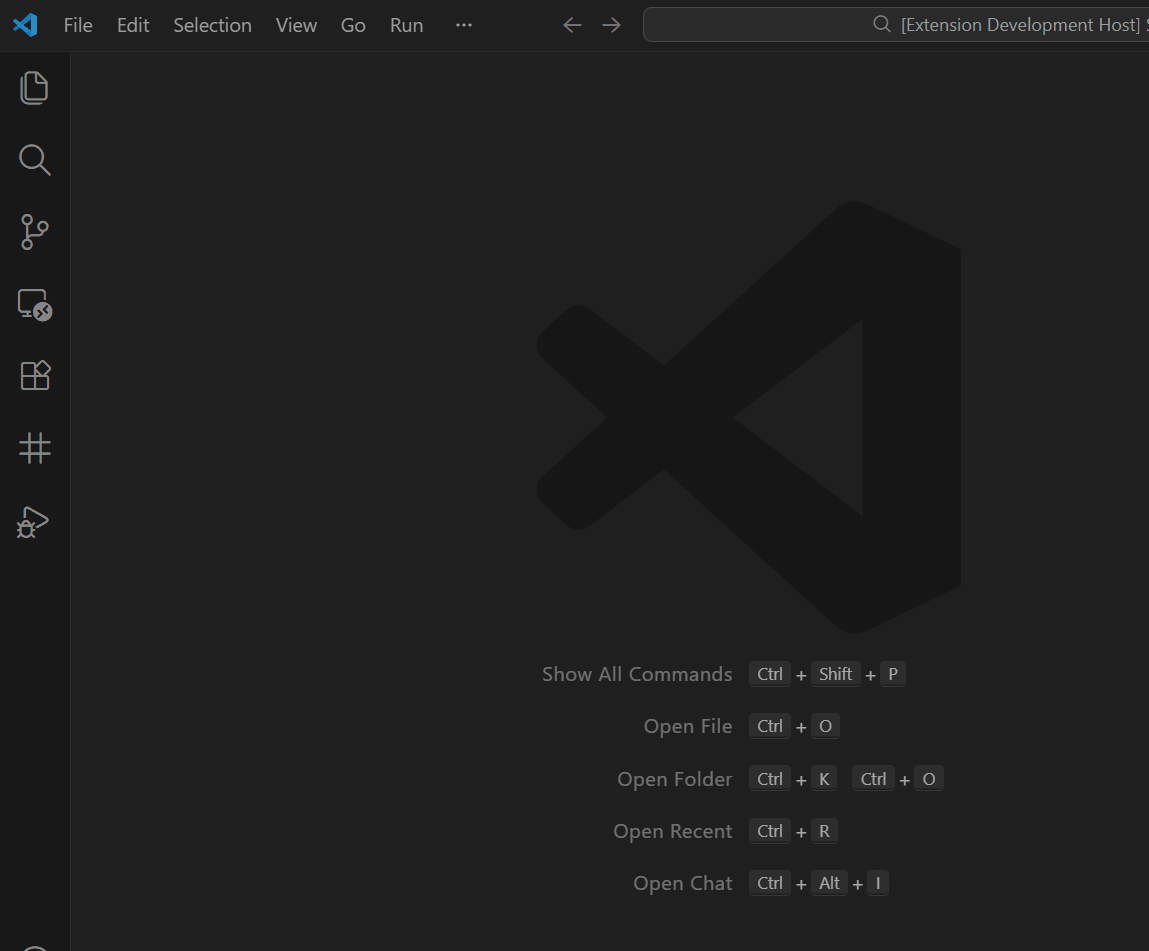
Task: Open the Explorer view in the activity bar
Action: [34, 88]
